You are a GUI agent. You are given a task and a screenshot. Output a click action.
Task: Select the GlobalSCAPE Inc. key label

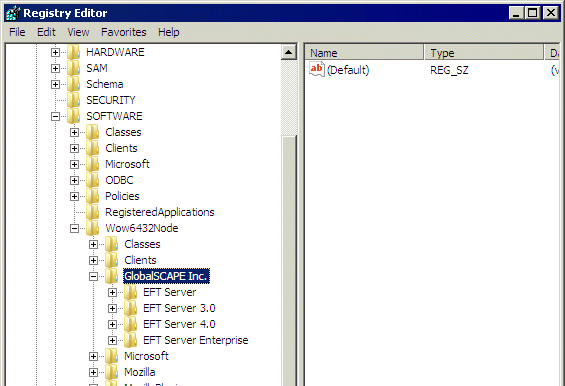click(x=166, y=276)
